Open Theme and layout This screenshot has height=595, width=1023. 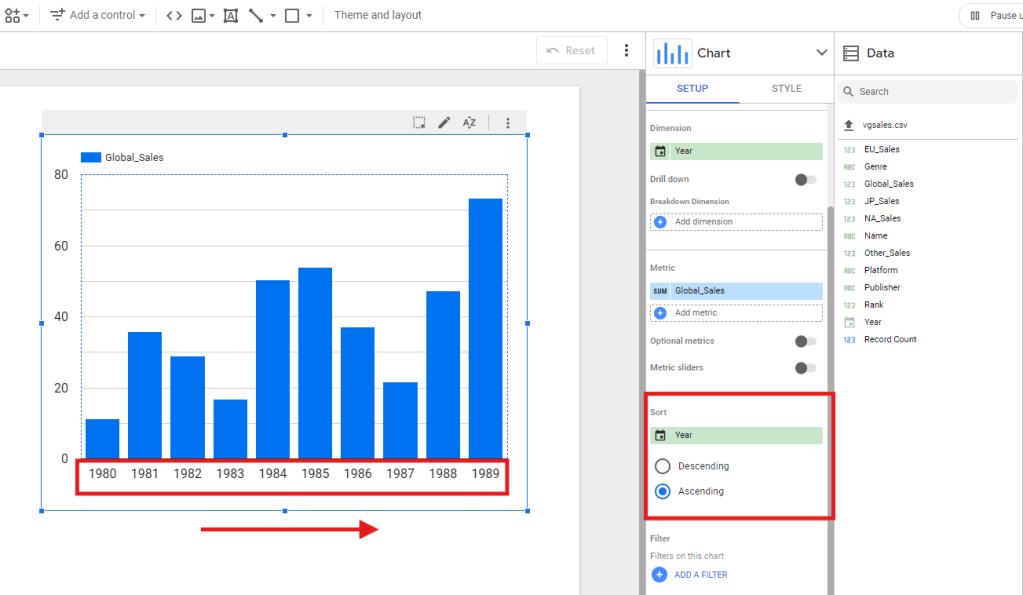pos(378,15)
